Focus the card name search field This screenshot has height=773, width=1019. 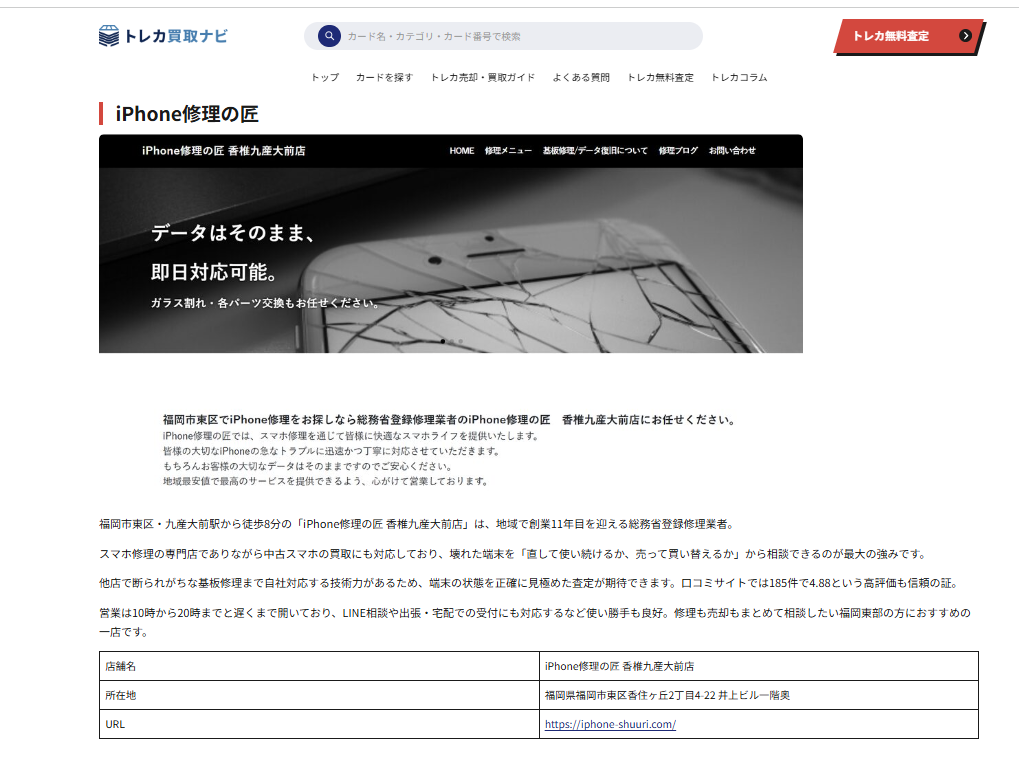point(504,36)
